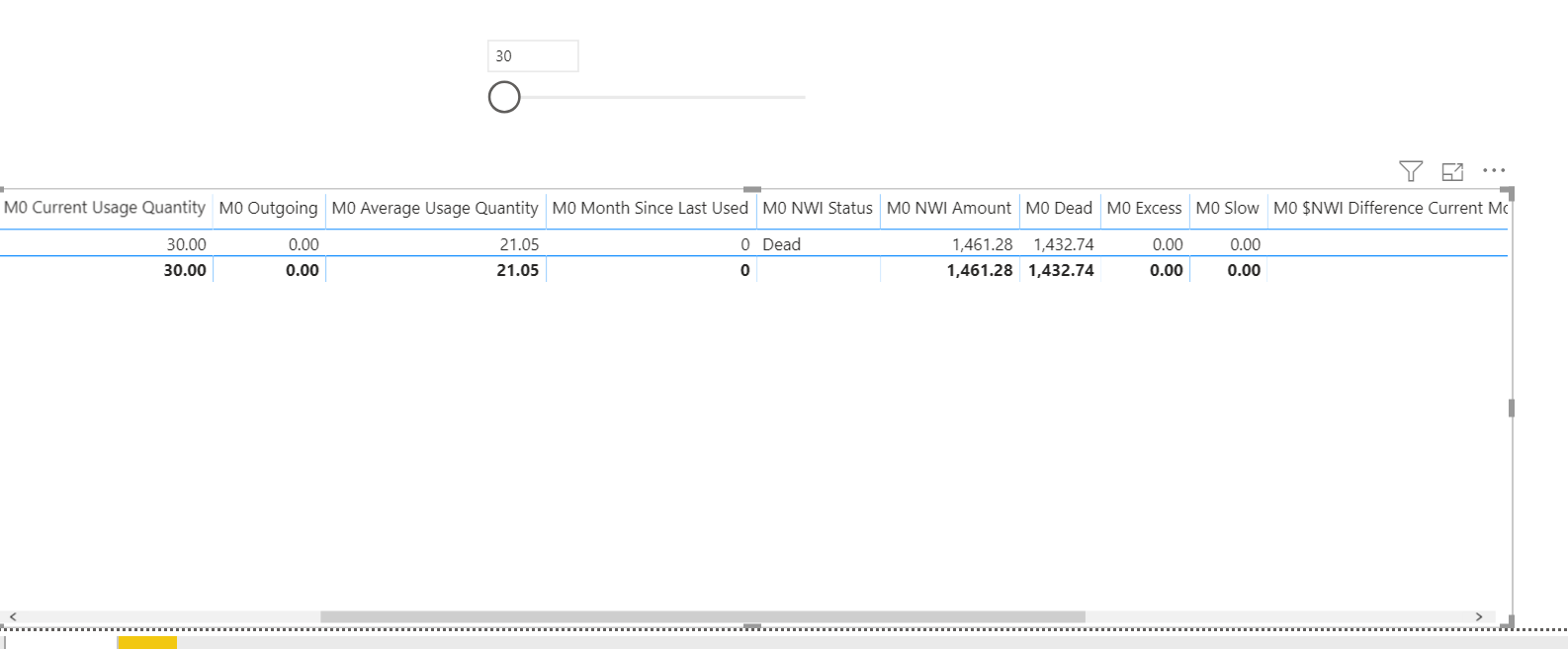Select the 21.05 data row cell
This screenshot has height=649, width=1568.
click(519, 244)
